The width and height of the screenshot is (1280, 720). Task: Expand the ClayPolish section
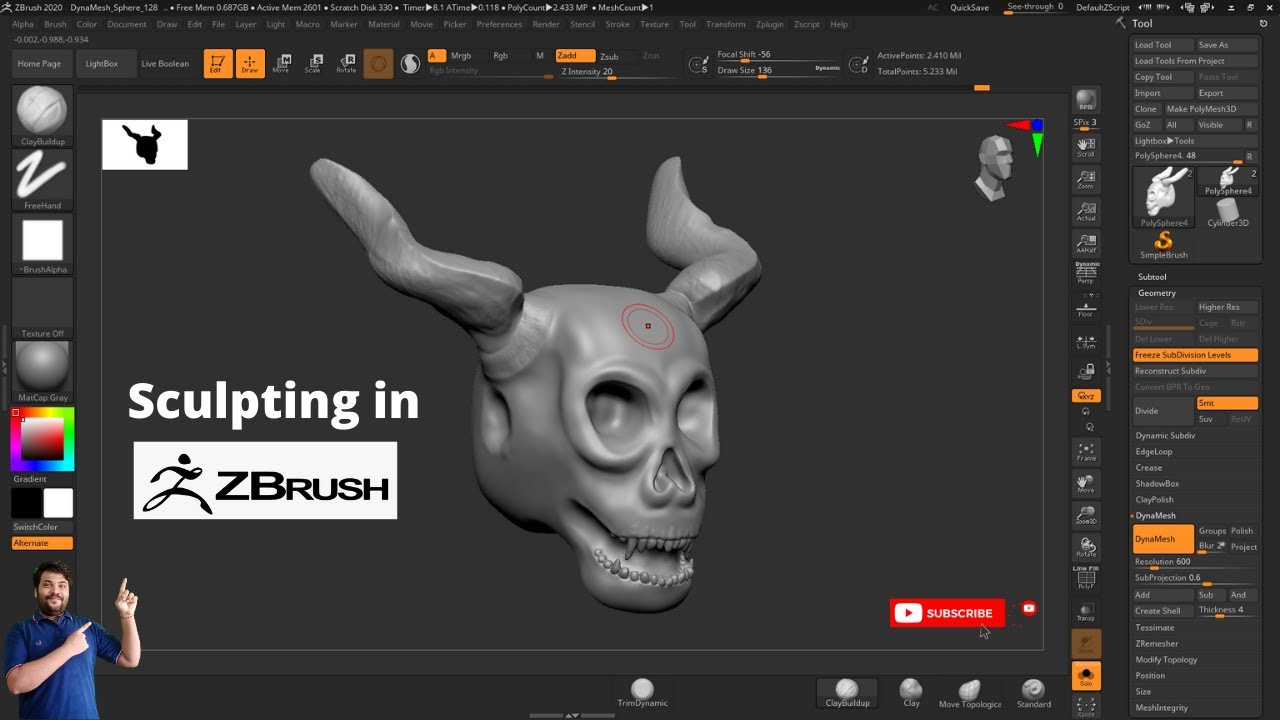(x=1155, y=500)
